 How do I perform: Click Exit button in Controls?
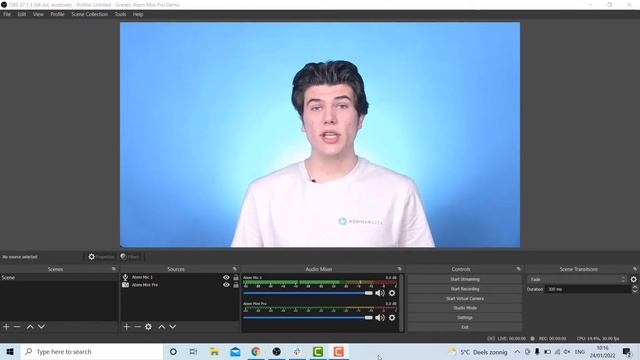click(465, 327)
